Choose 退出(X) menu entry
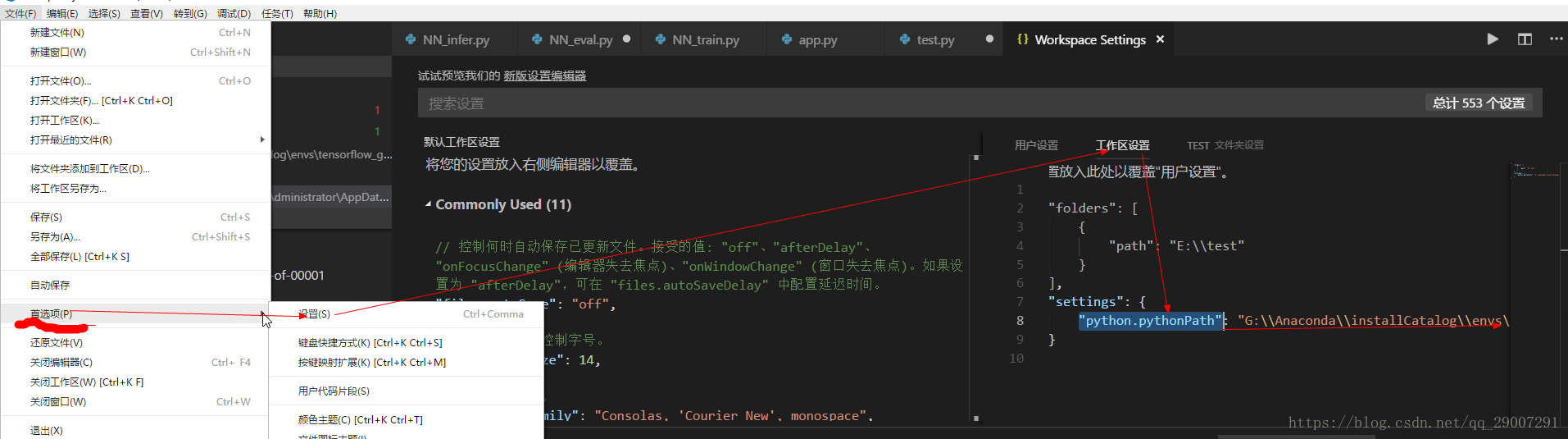1568x439 pixels. 136,430
